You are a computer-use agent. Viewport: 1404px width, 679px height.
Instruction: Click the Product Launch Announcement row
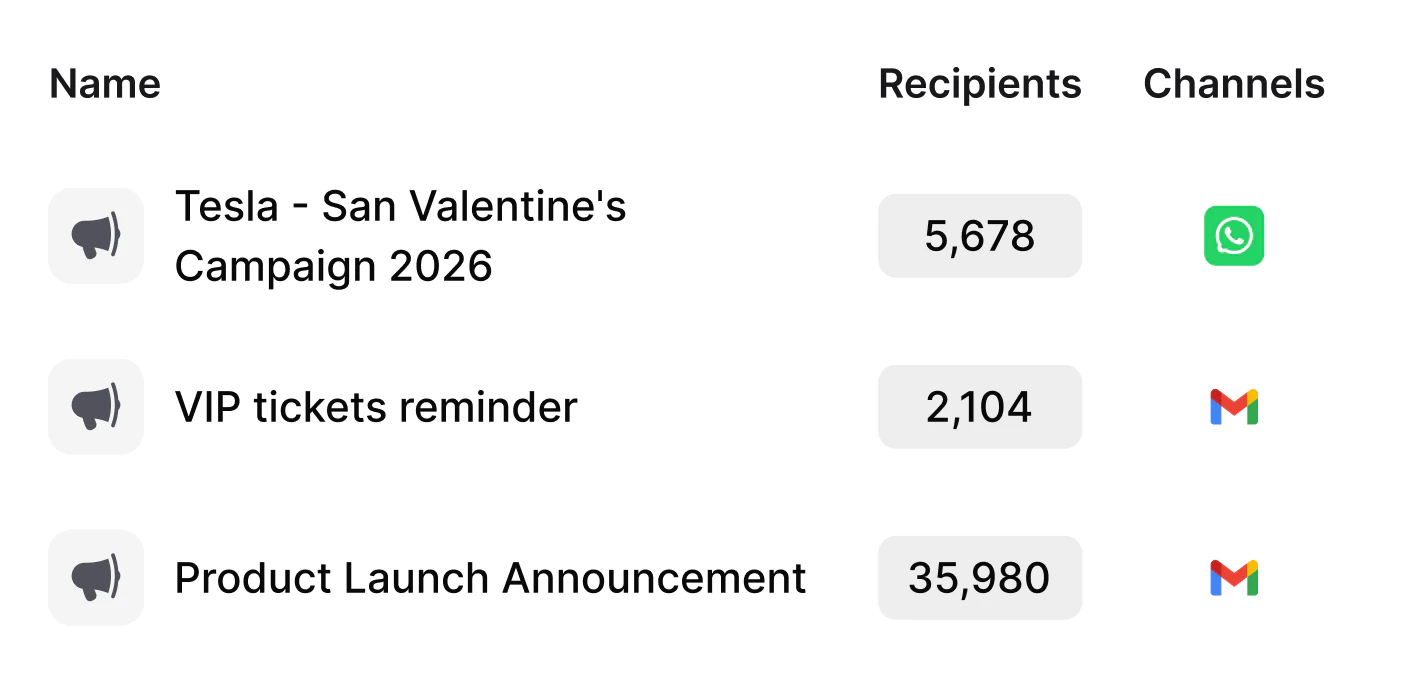point(600,577)
